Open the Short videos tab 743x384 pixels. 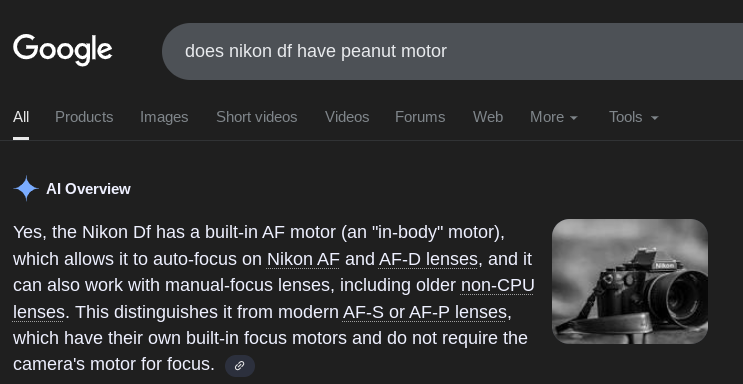click(256, 117)
